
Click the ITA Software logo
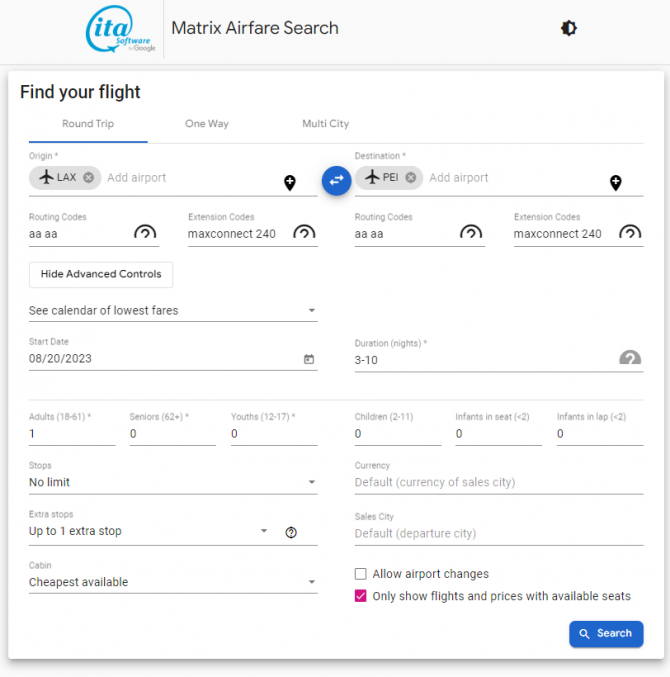[120, 29]
